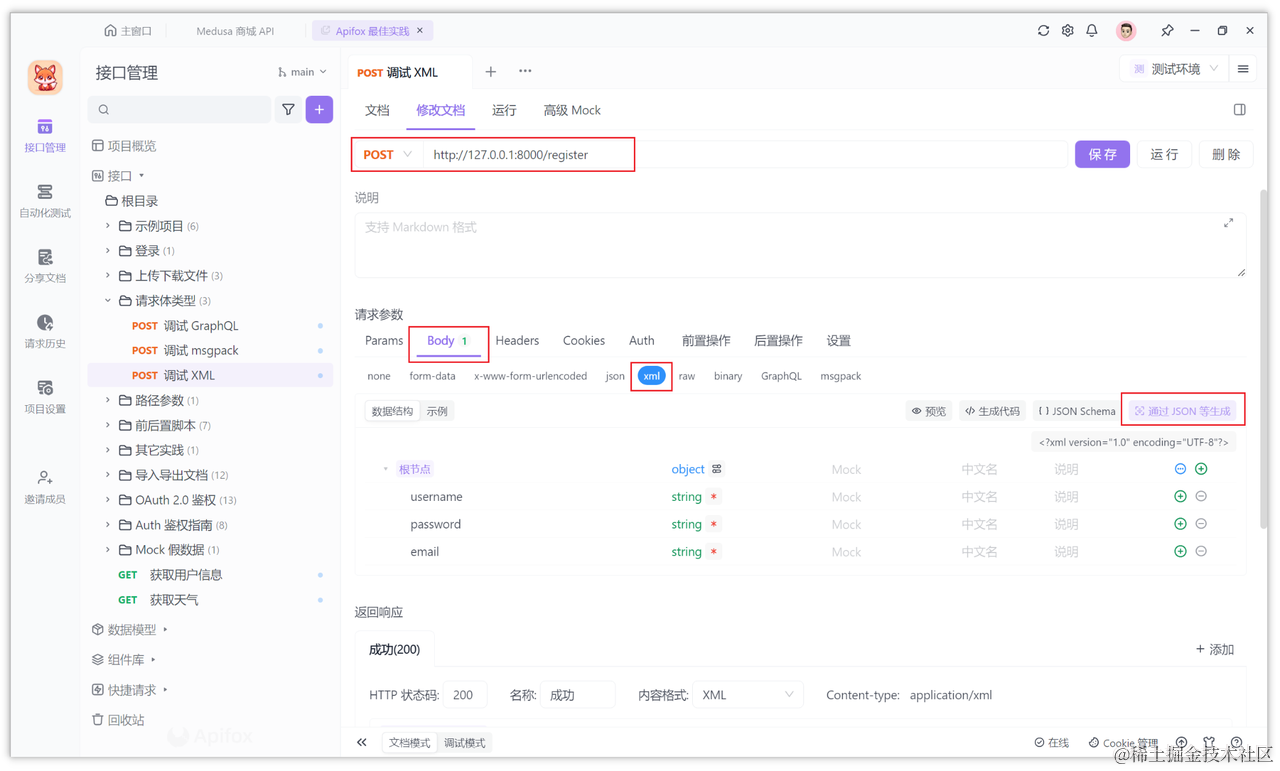This screenshot has width=1280, height=771.
Task: Add child node to 根节点
Action: point(1201,469)
